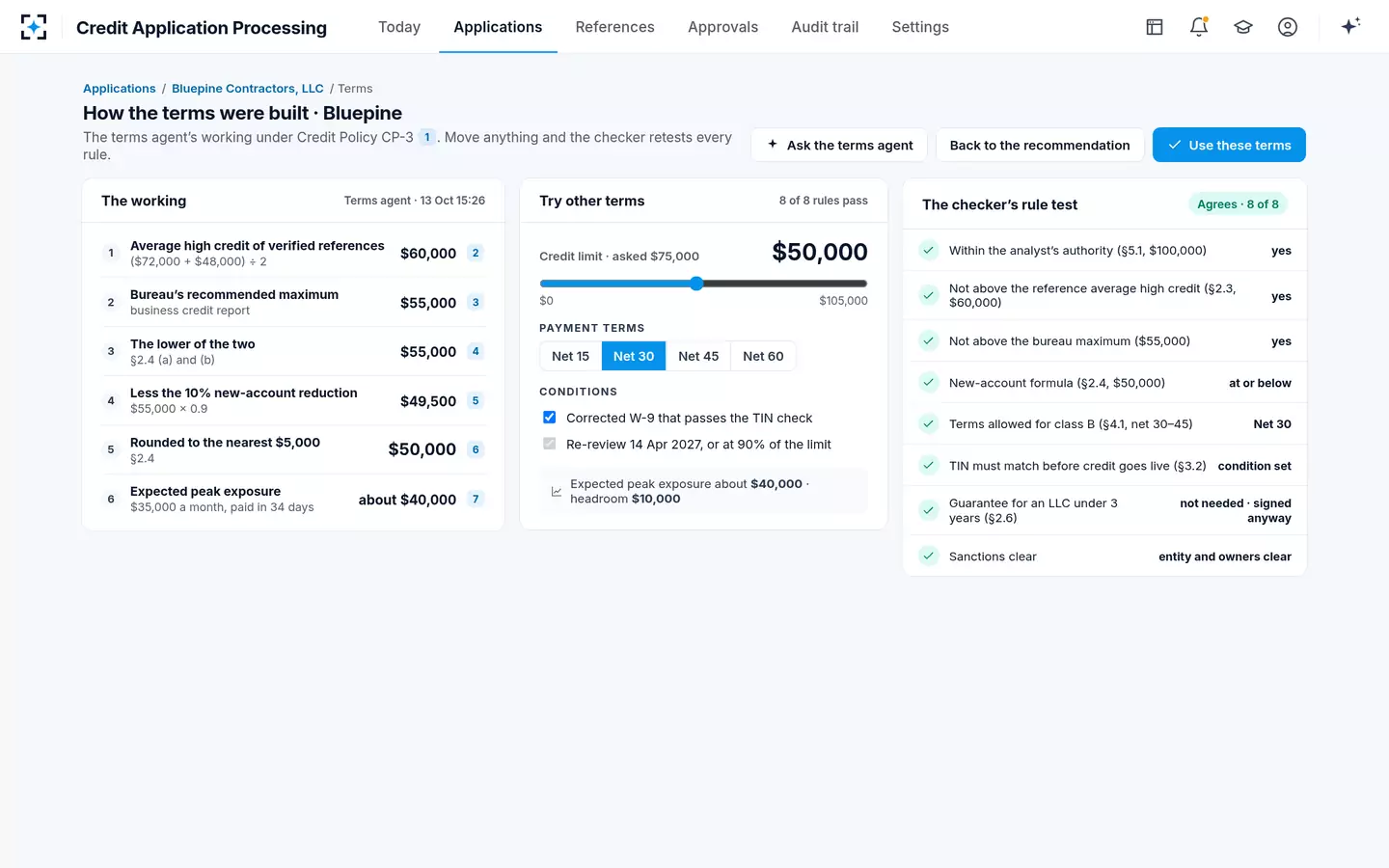Open the layout panel icon in header
The image size is (1389, 868).
click(1155, 27)
